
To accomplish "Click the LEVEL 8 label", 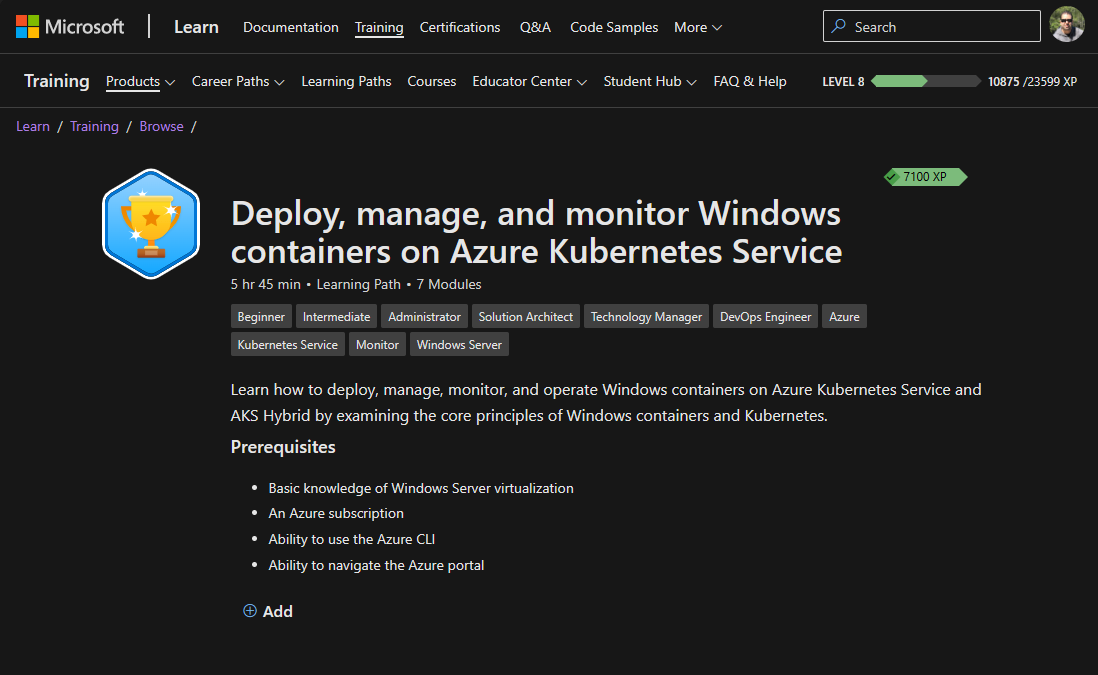I will click(x=843, y=82).
